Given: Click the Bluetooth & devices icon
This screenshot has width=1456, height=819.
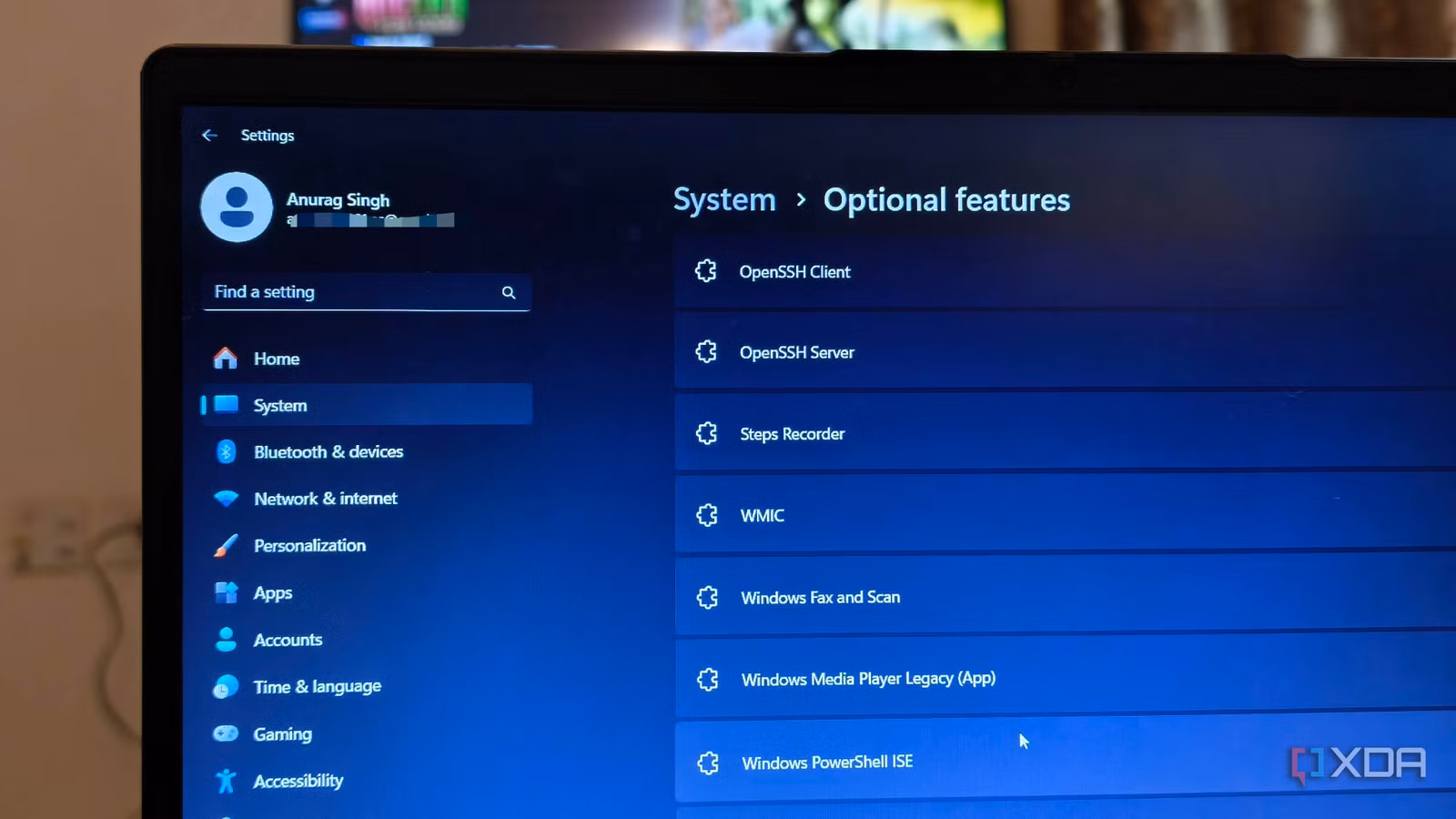Looking at the screenshot, I should pyautogui.click(x=226, y=451).
